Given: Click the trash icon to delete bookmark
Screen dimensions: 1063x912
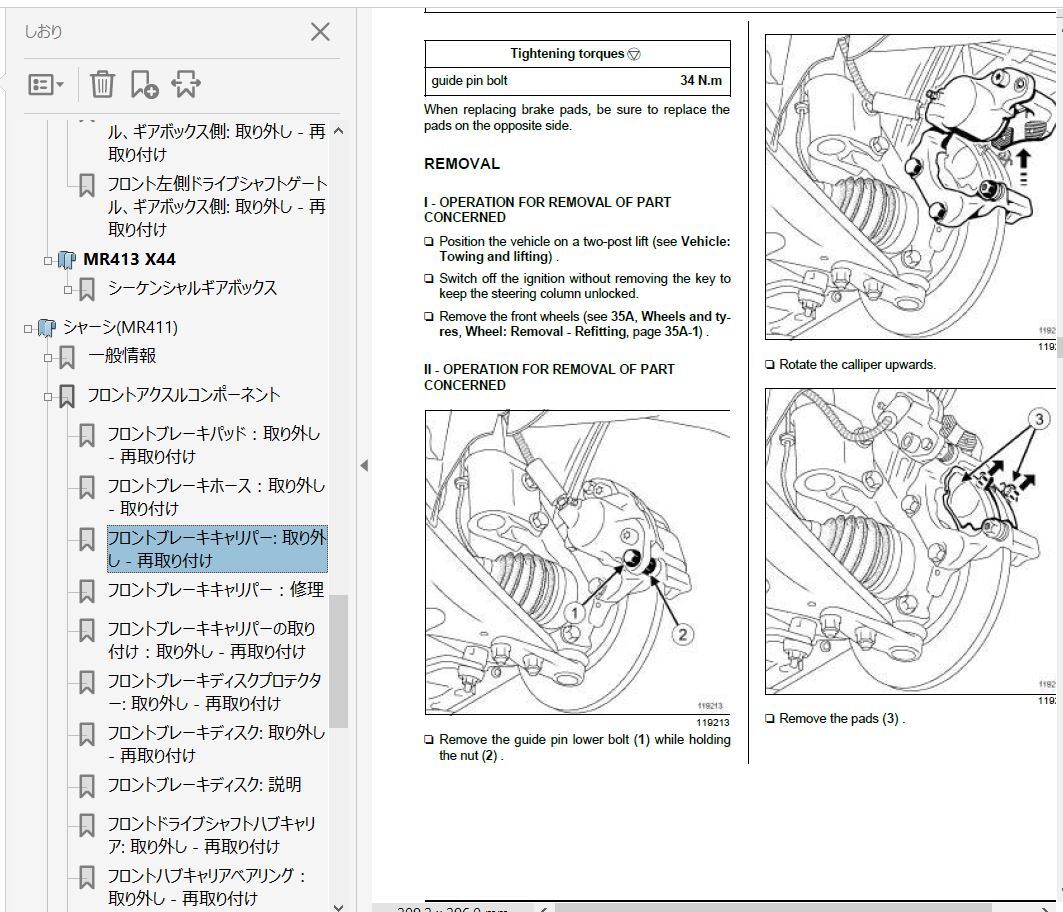Looking at the screenshot, I should click(x=102, y=85).
